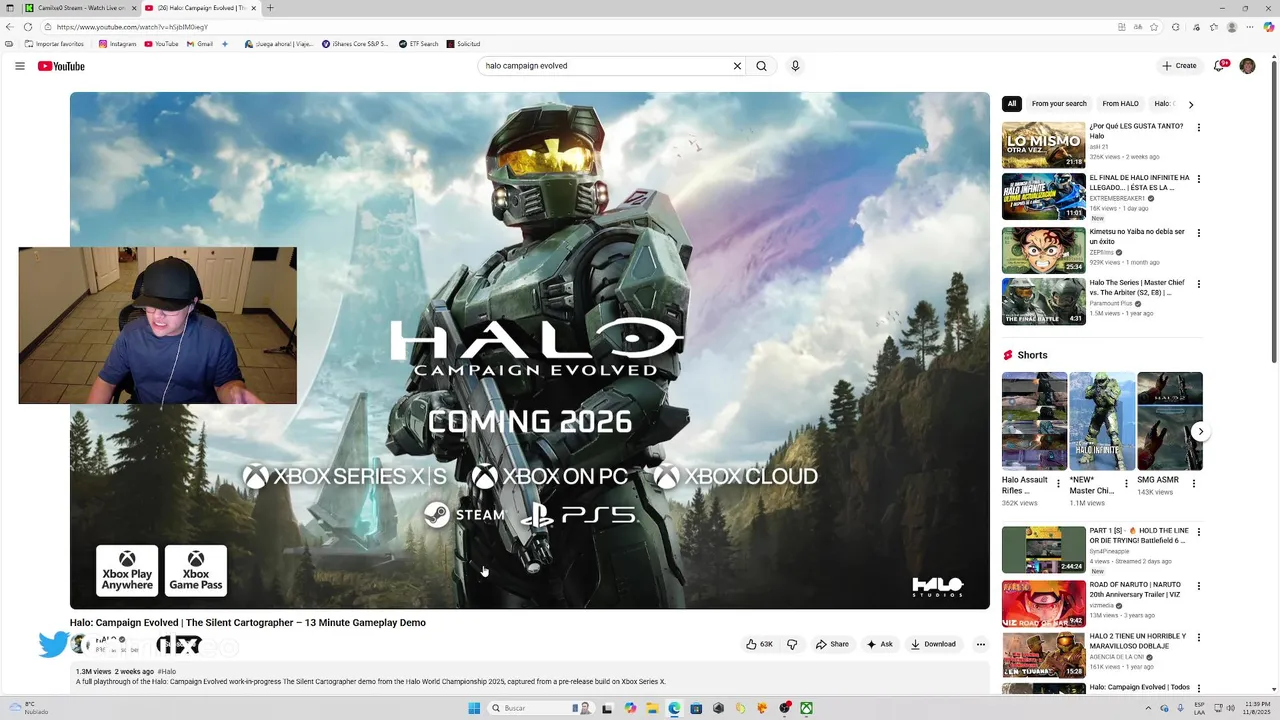Open the iShares Core S&P bookmark
Viewport: 1280px width, 720px height.
[355, 44]
